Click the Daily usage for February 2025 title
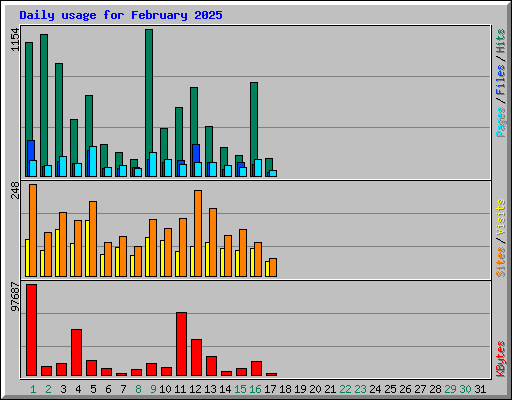Viewport: 512px width, 400px height. coord(121,15)
